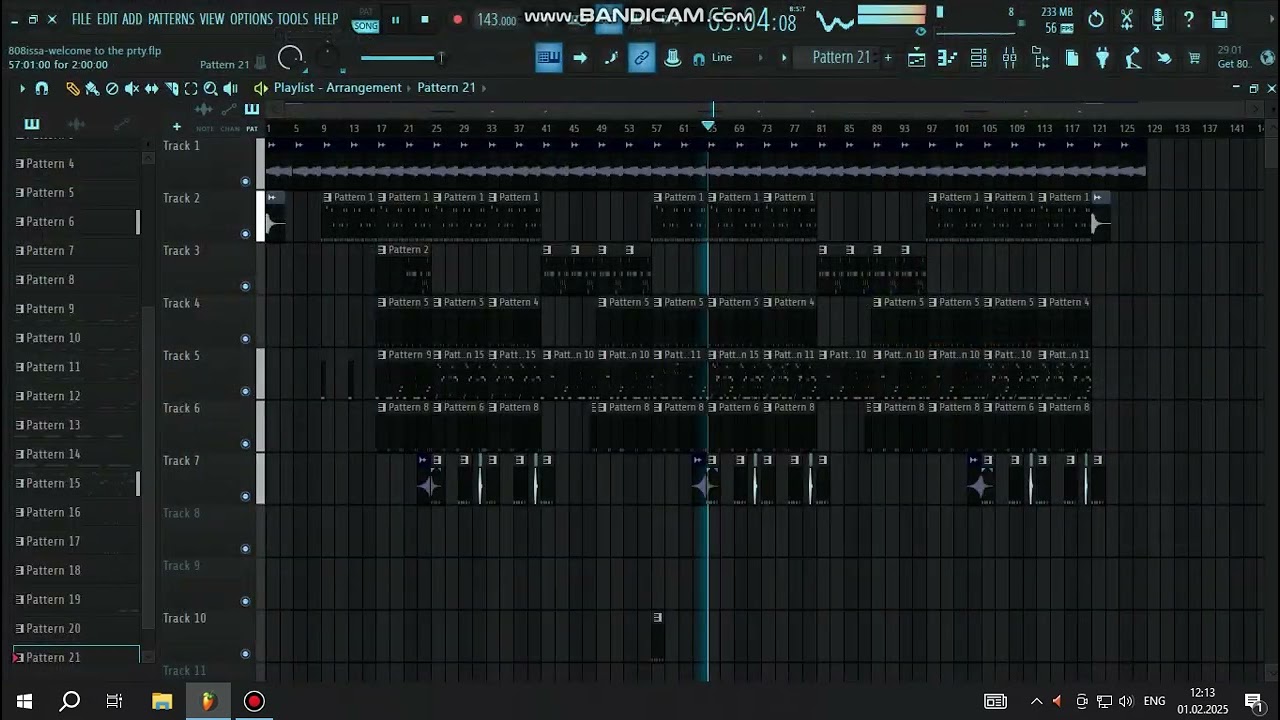Viewport: 1280px width, 720px height.
Task: Mute Track 3 using its green dot
Action: [x=245, y=286]
